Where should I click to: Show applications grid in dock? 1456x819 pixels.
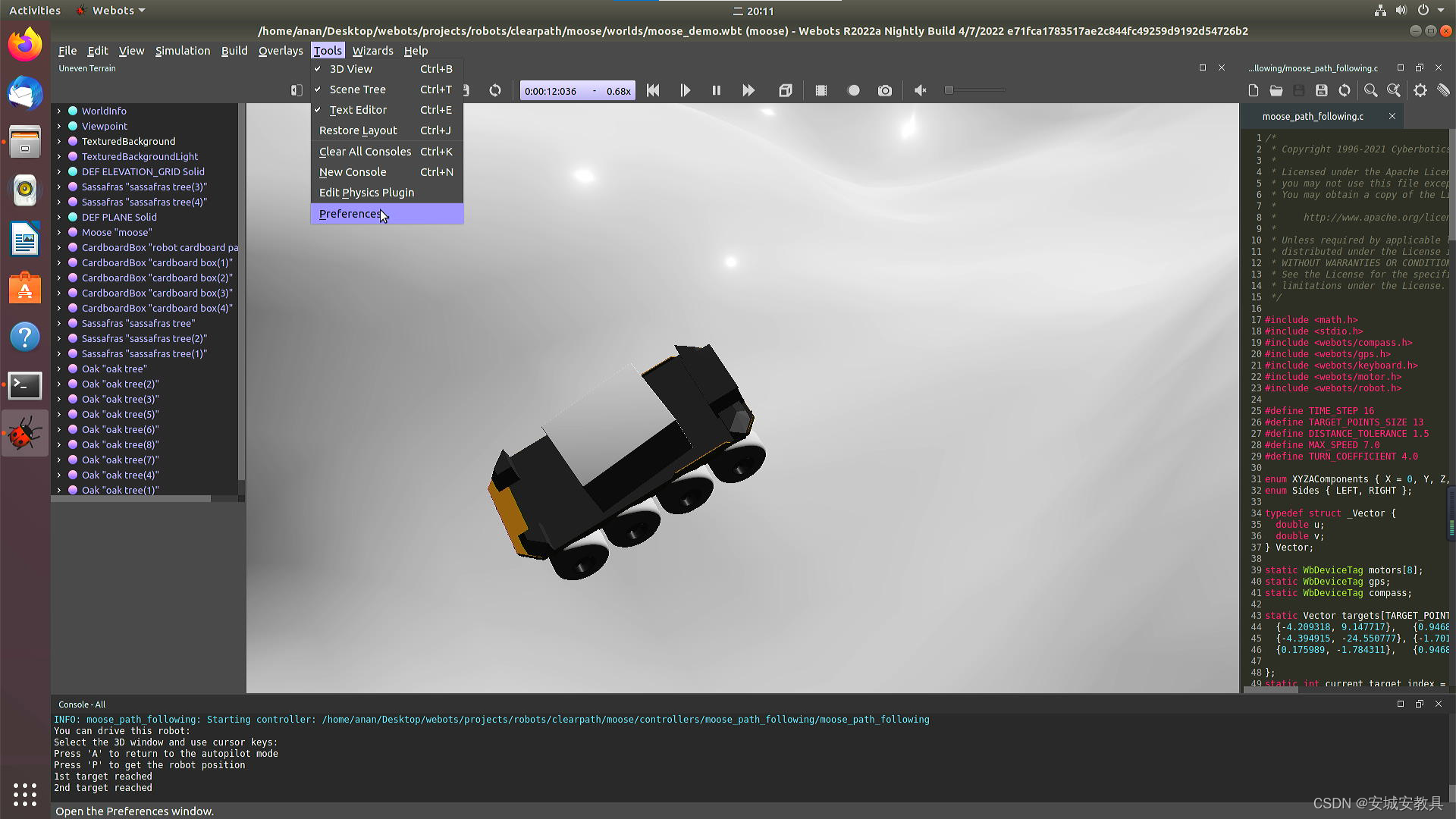25,794
